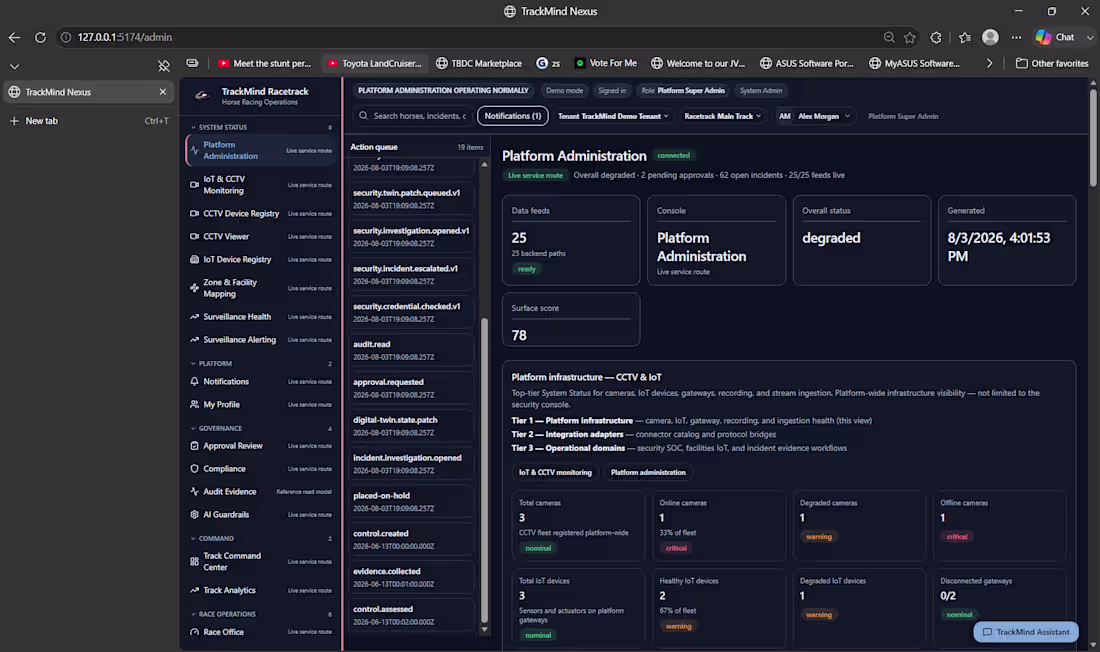
Task: Click the search magnifier icon
Action: pyautogui.click(x=363, y=116)
